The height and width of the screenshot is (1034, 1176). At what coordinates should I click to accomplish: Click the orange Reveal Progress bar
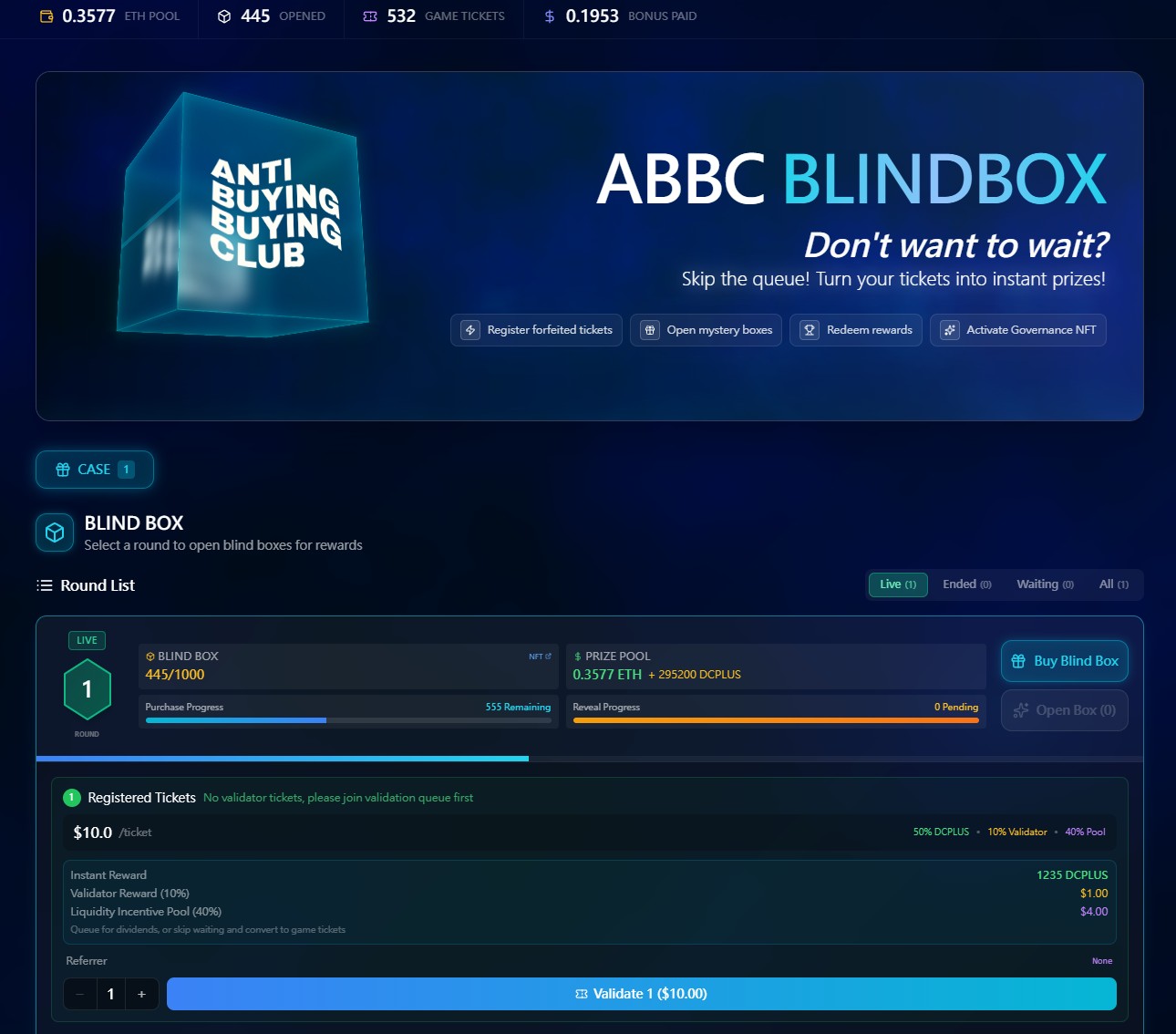[x=775, y=720]
